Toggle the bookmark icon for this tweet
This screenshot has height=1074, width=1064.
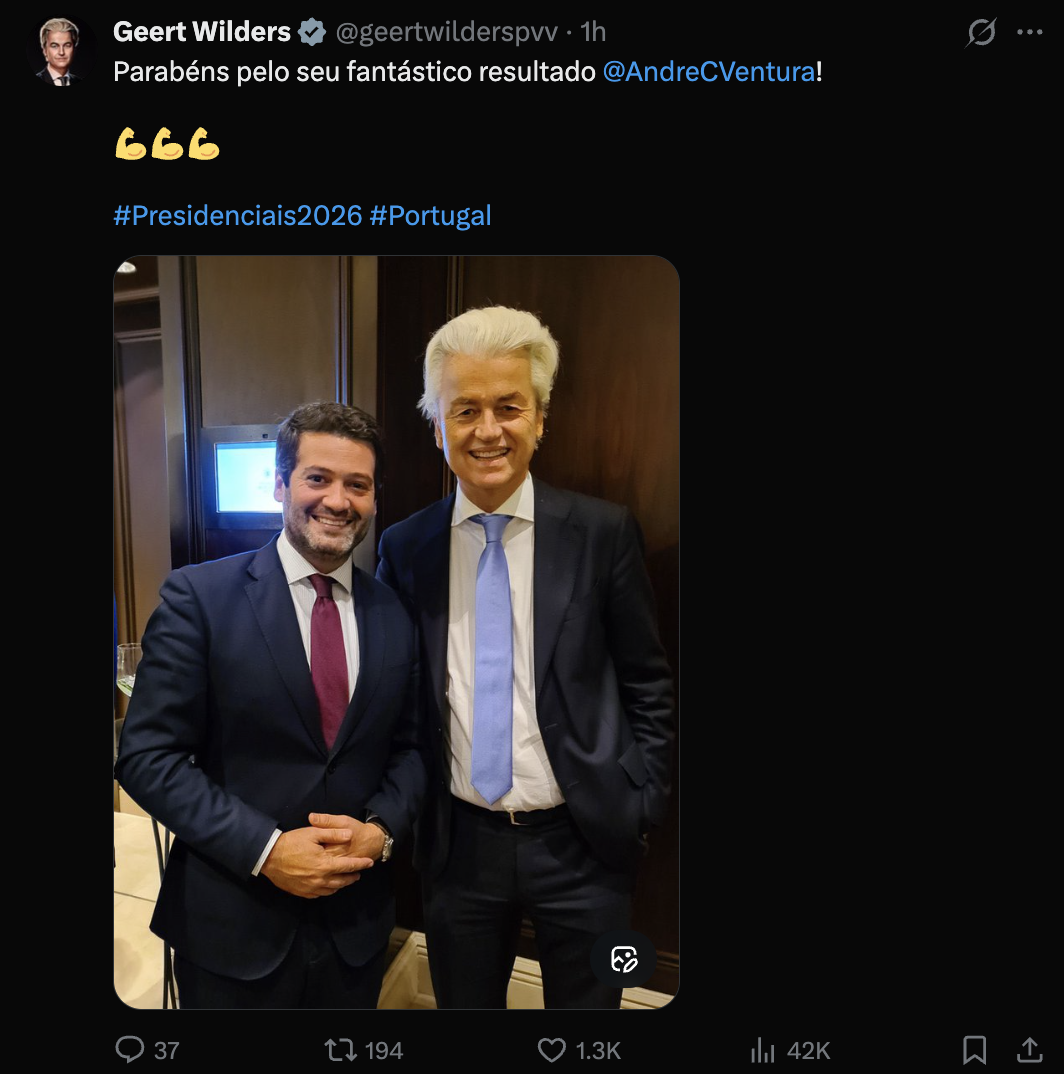(974, 1049)
